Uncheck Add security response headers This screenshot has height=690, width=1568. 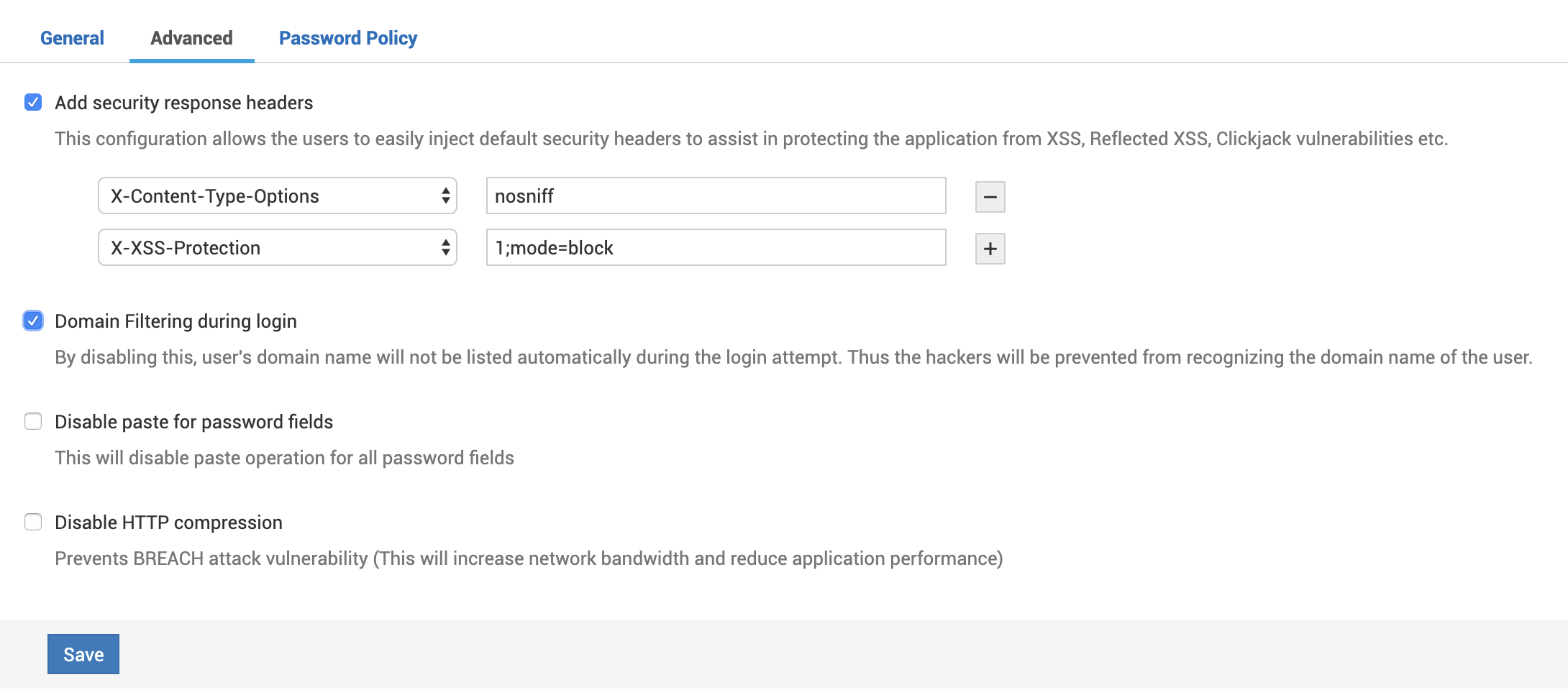click(x=33, y=102)
